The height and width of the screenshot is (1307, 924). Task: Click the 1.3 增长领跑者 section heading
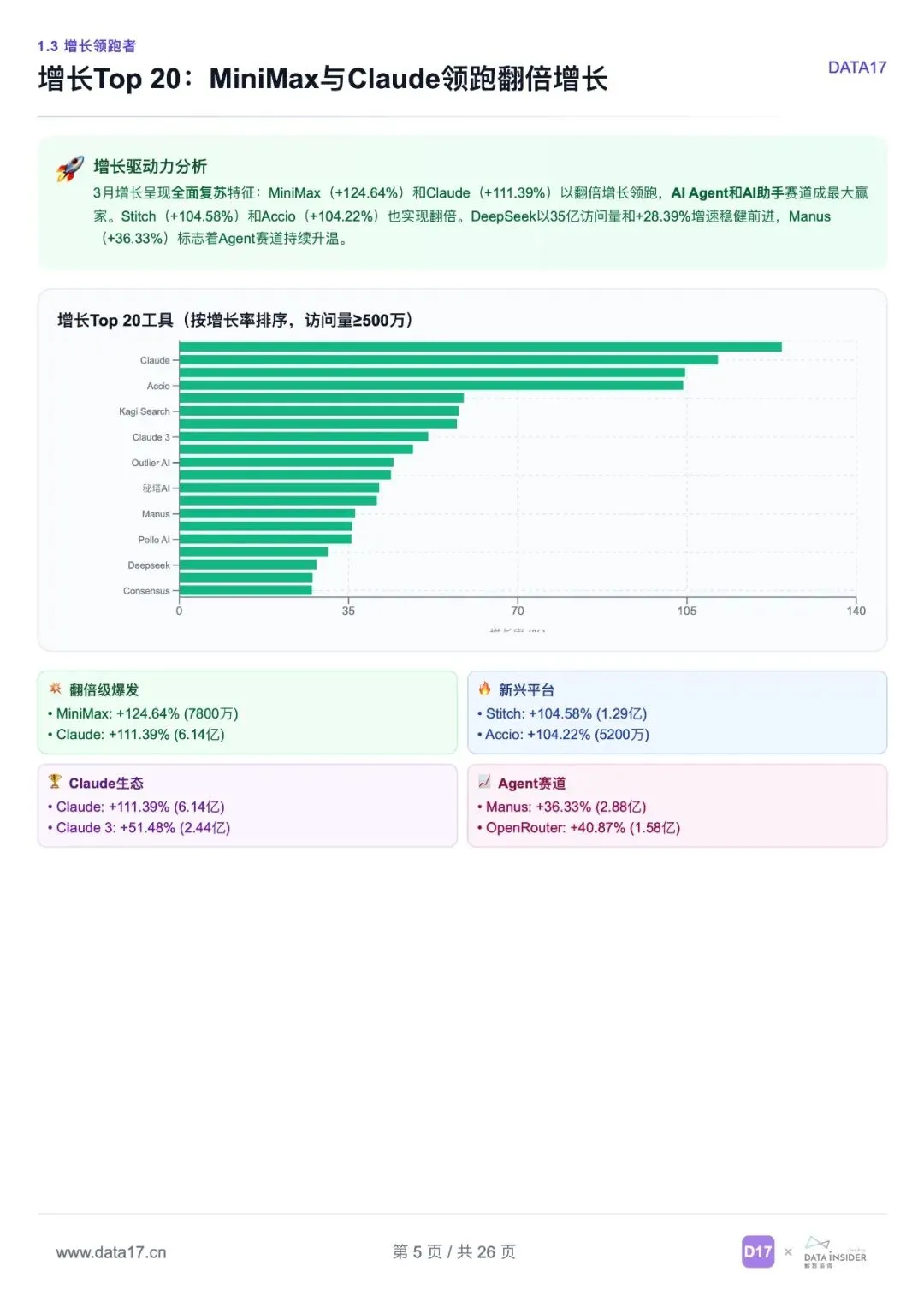tap(86, 46)
